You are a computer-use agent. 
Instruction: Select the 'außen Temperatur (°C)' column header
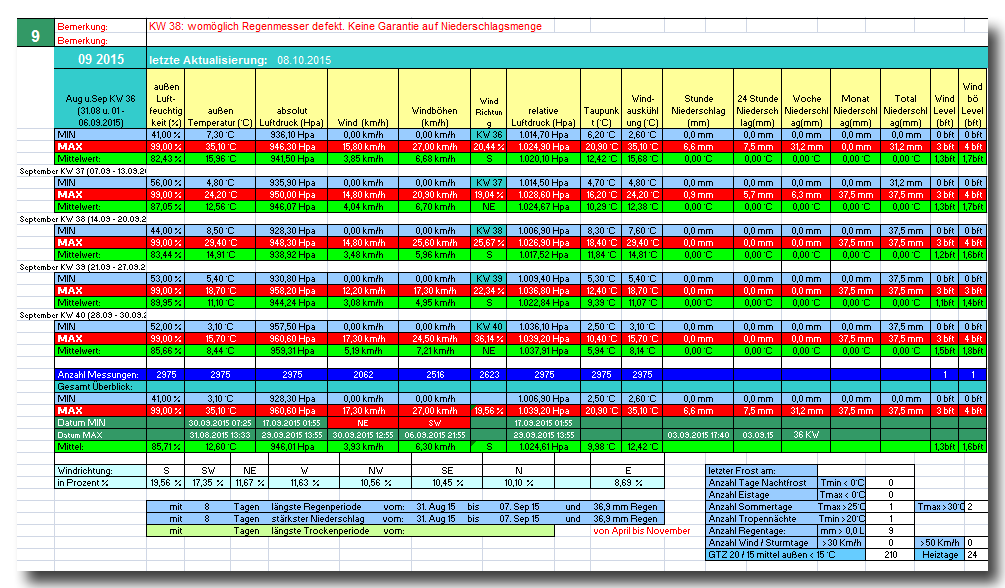point(220,99)
